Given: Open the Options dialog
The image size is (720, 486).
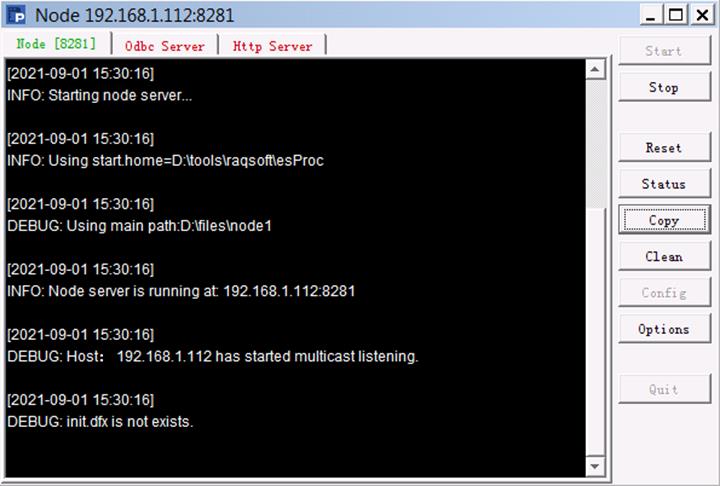Looking at the screenshot, I should tap(664, 329).
